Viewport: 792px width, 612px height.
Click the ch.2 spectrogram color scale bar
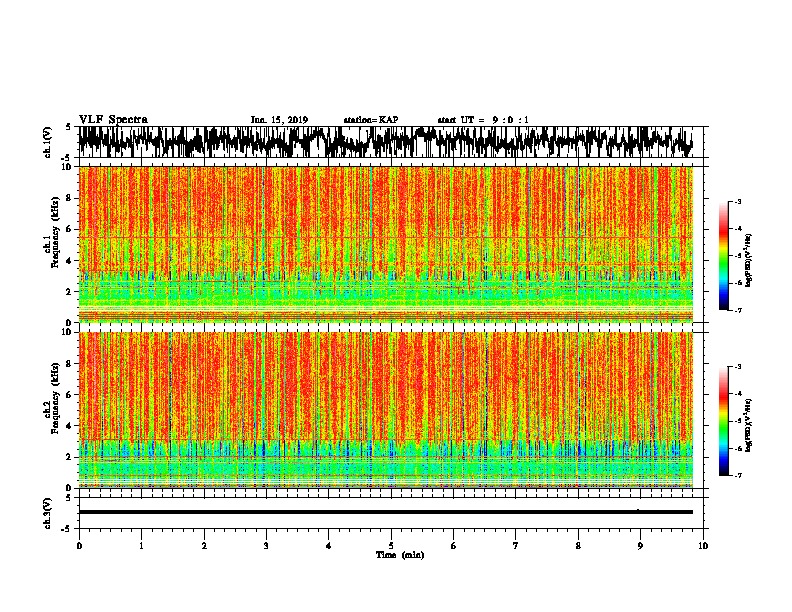pyautogui.click(x=724, y=421)
